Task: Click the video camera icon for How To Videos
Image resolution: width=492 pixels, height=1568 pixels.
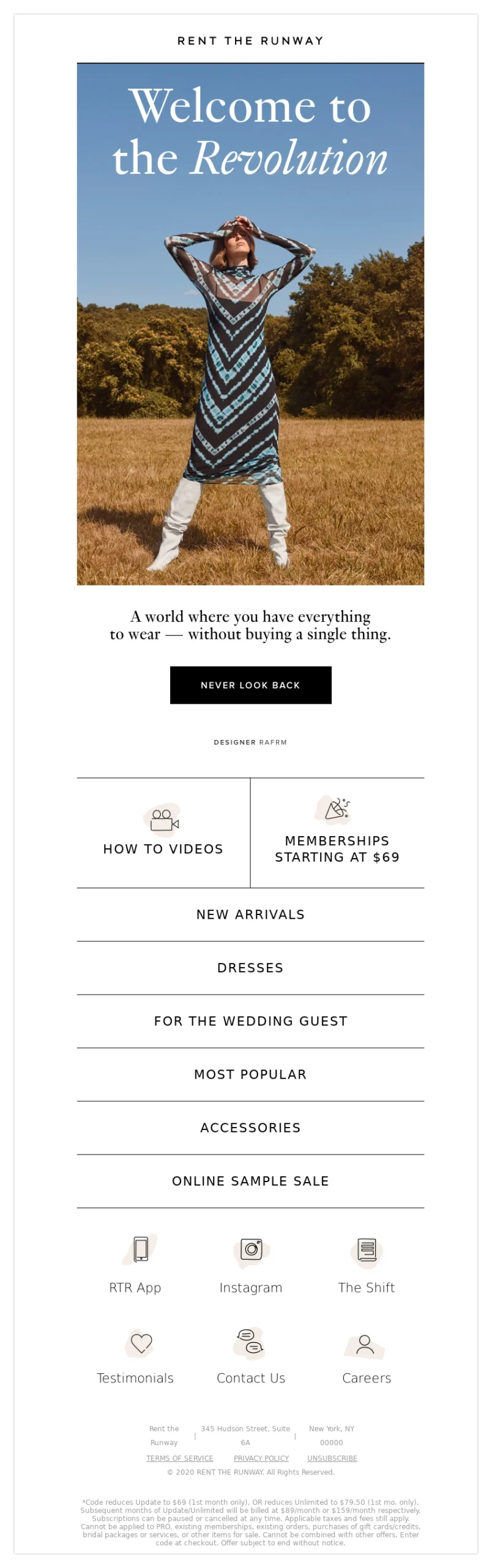Action: (163, 821)
